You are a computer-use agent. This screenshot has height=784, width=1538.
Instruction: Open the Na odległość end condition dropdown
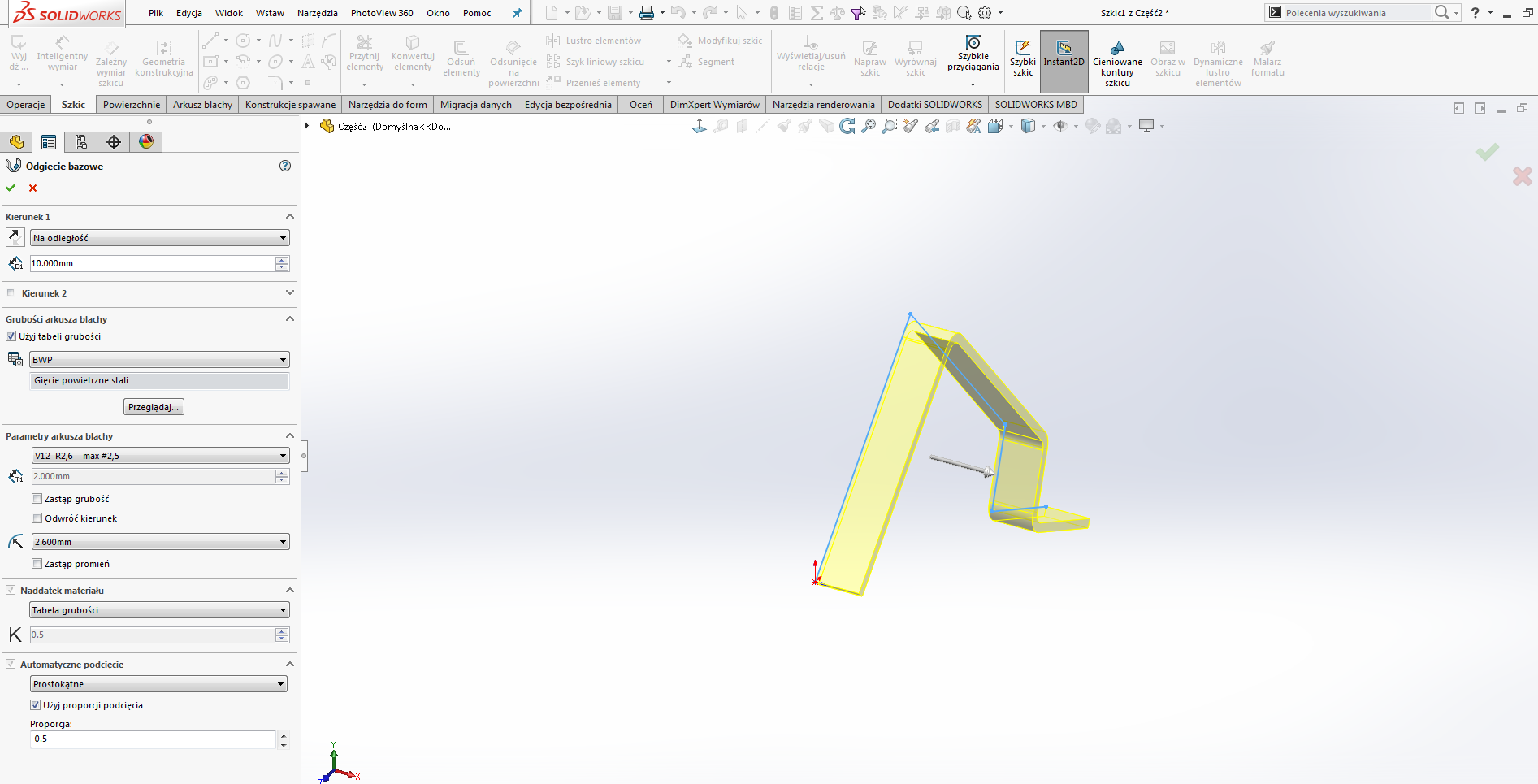(159, 238)
